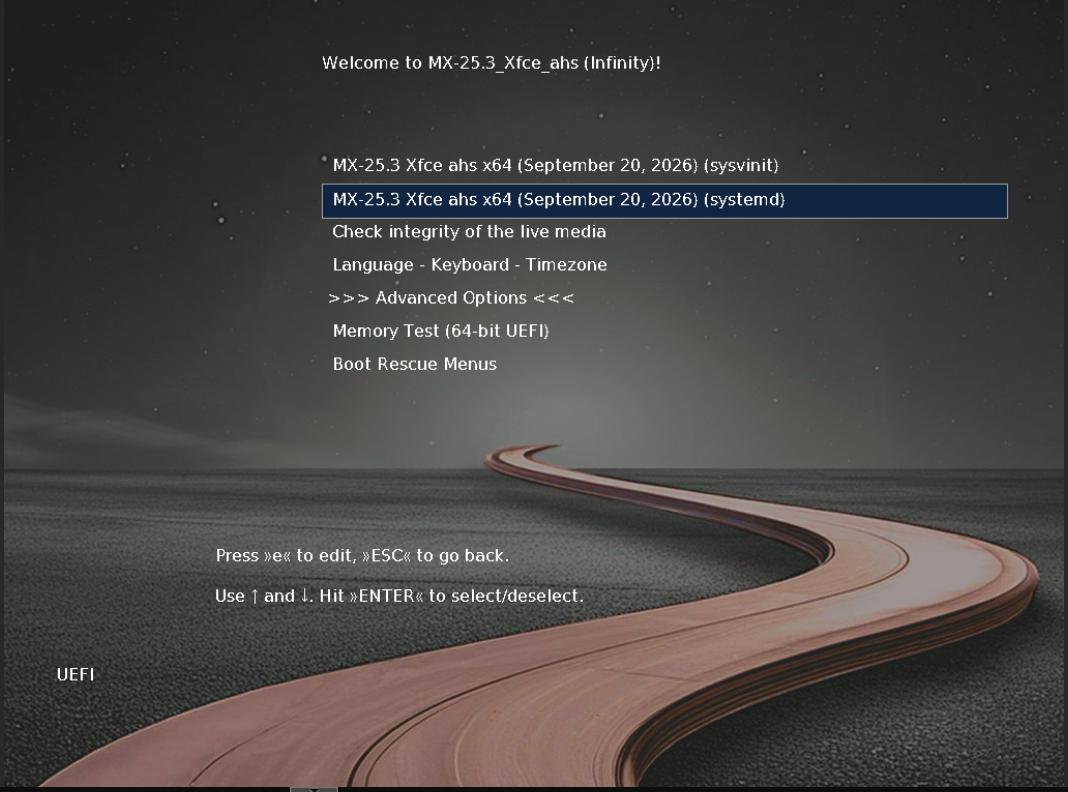Open Boot Rescue Menus

pos(414,364)
